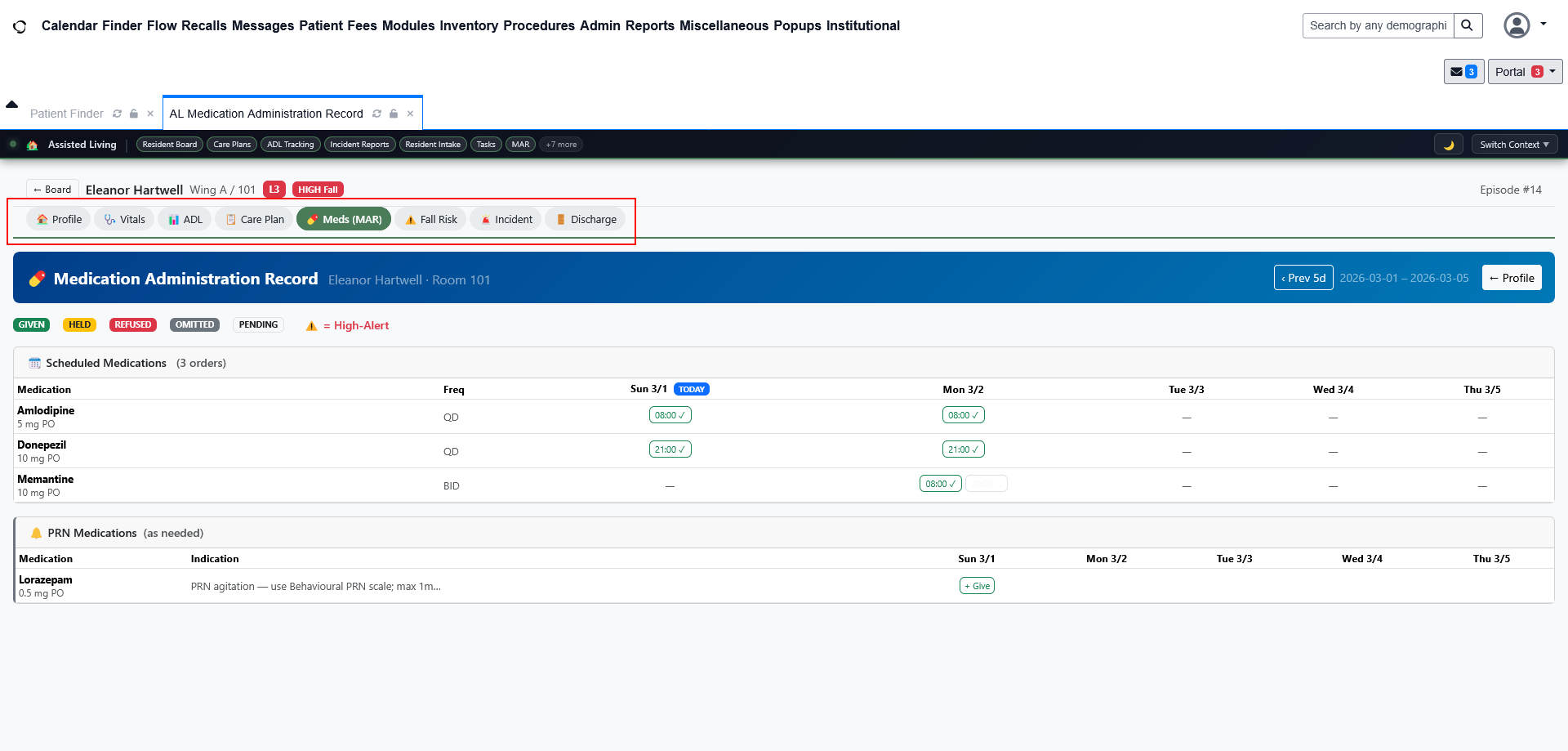This screenshot has width=1568, height=751.
Task: Click the demographics search input field
Action: [1378, 25]
